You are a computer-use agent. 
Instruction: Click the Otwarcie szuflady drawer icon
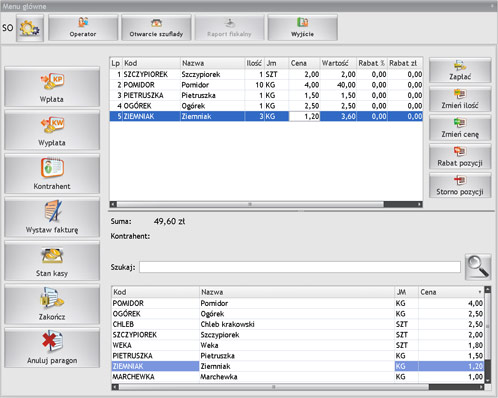(x=156, y=23)
